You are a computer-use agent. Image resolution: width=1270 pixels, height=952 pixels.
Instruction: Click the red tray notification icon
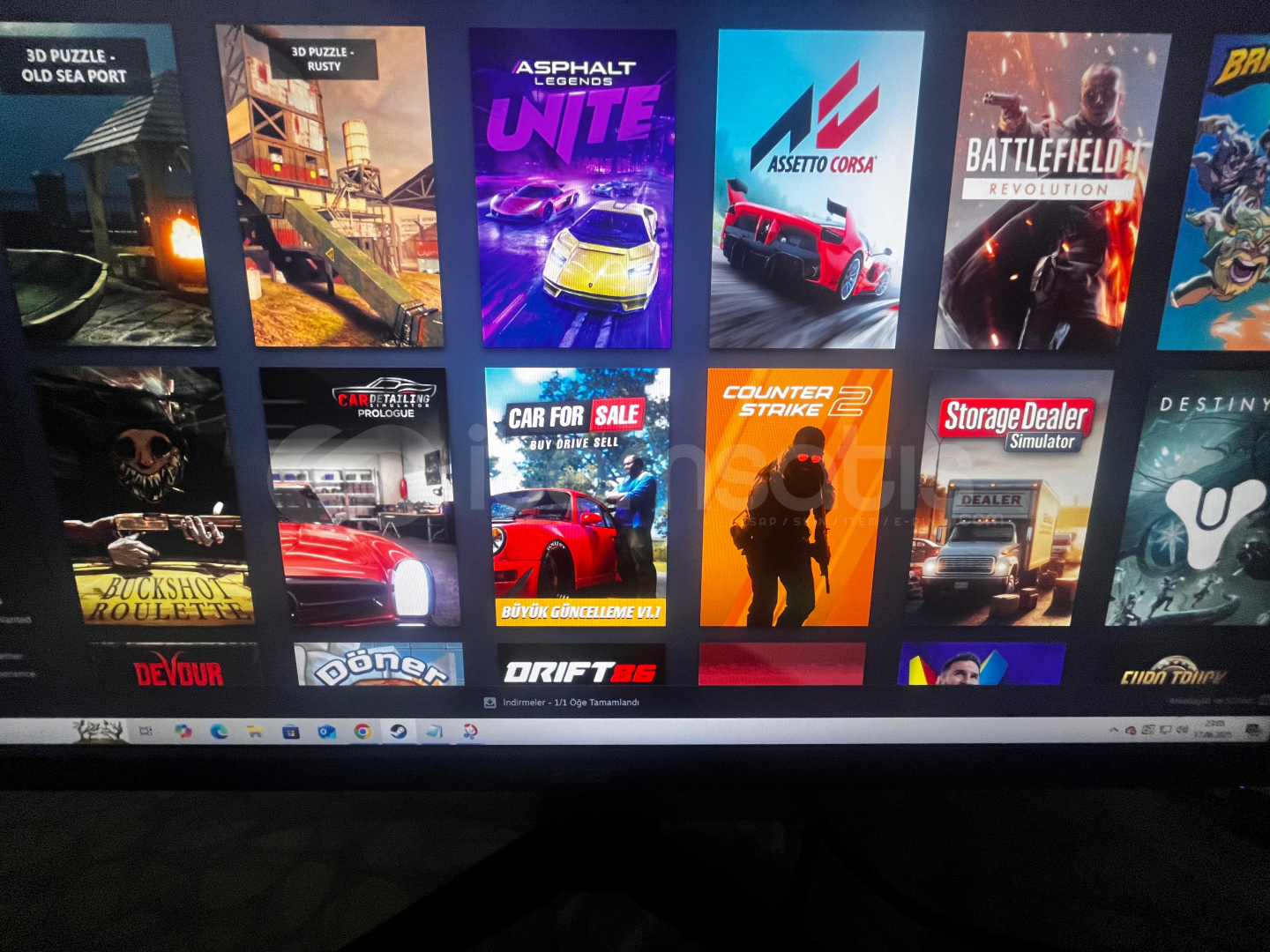pyautogui.click(x=1131, y=731)
